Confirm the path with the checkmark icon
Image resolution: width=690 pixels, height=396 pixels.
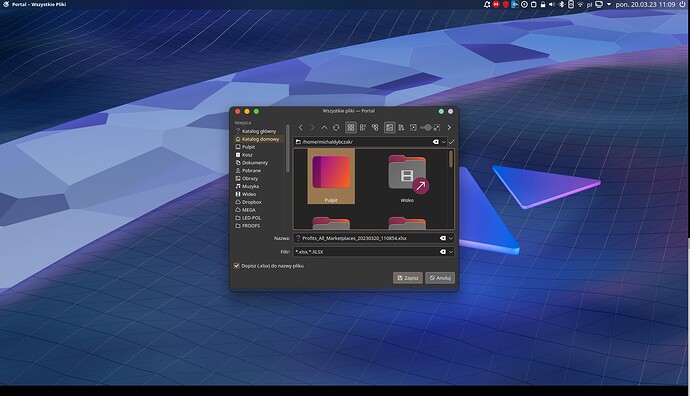(451, 142)
